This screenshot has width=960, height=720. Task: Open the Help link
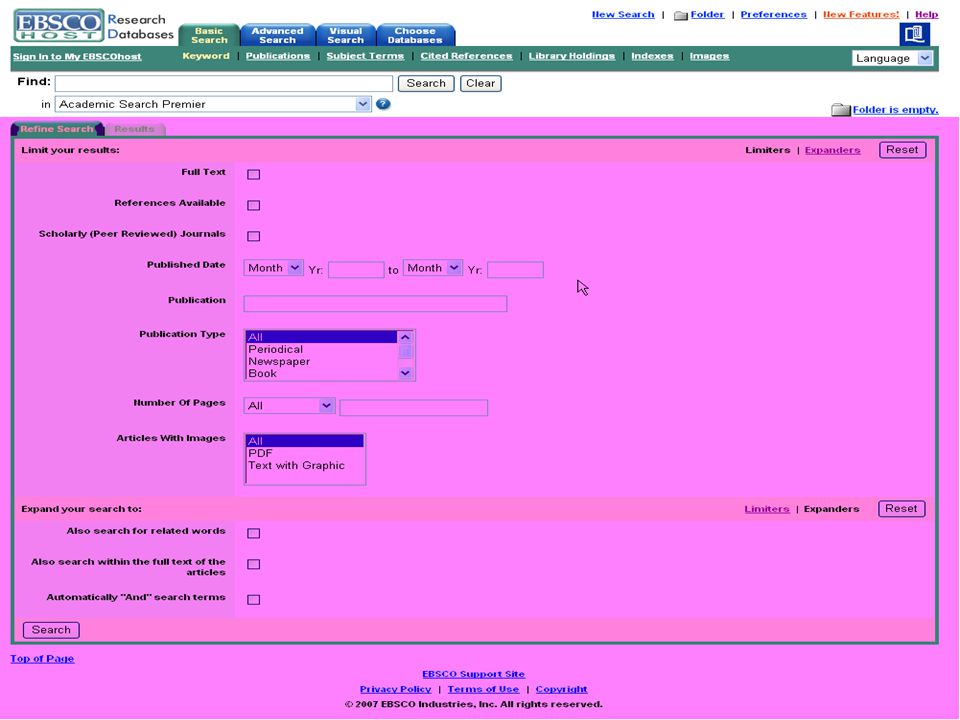pos(926,14)
